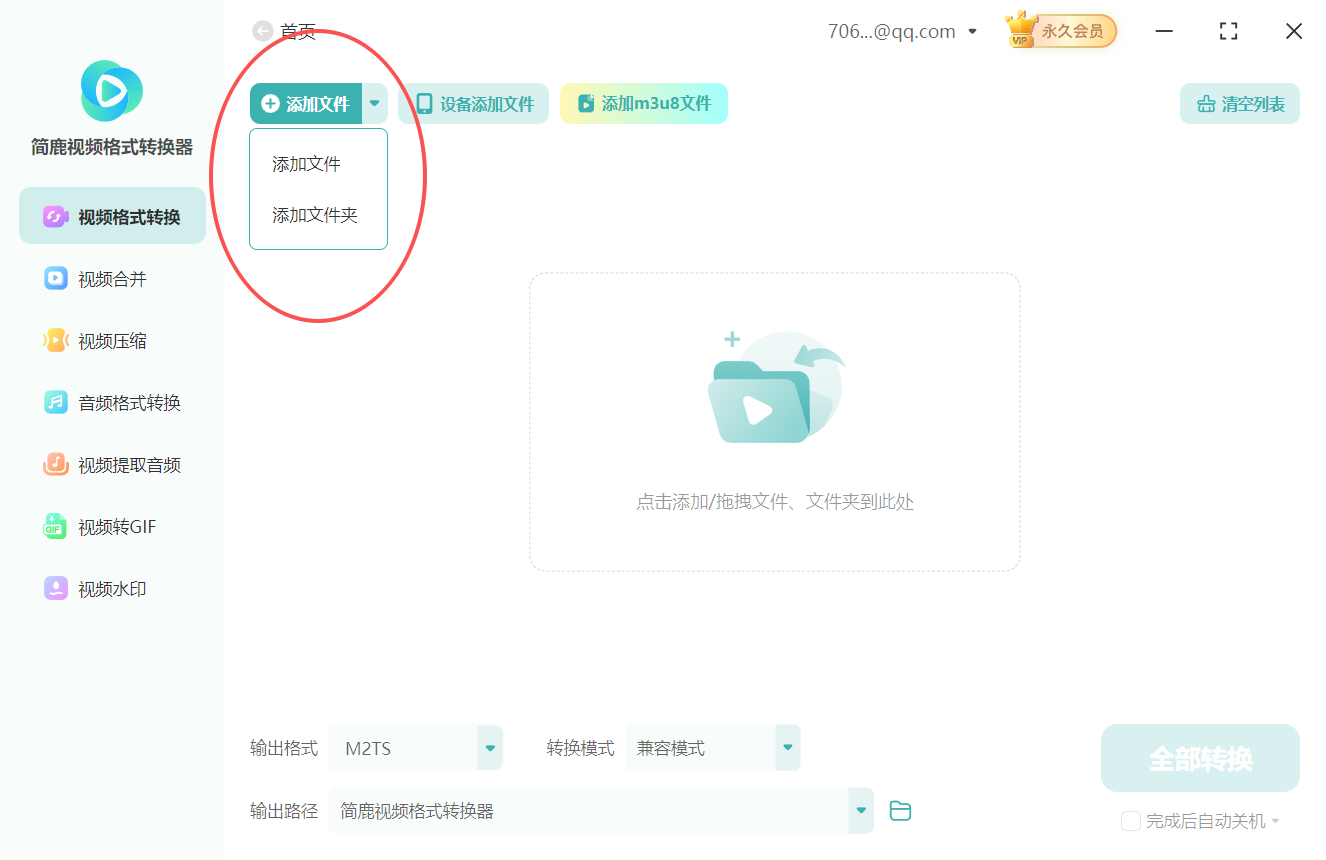Open the 转换模式 兼容模式 dropdown
Image resolution: width=1326 pixels, height=860 pixels.
(787, 747)
